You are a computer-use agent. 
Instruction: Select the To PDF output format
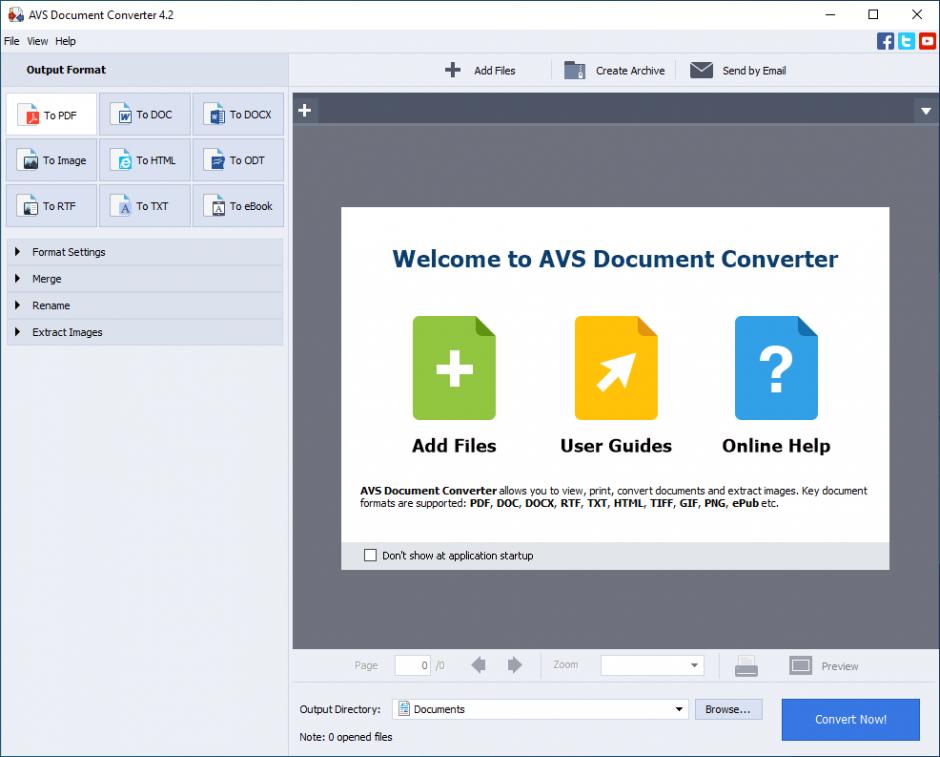[x=52, y=114]
